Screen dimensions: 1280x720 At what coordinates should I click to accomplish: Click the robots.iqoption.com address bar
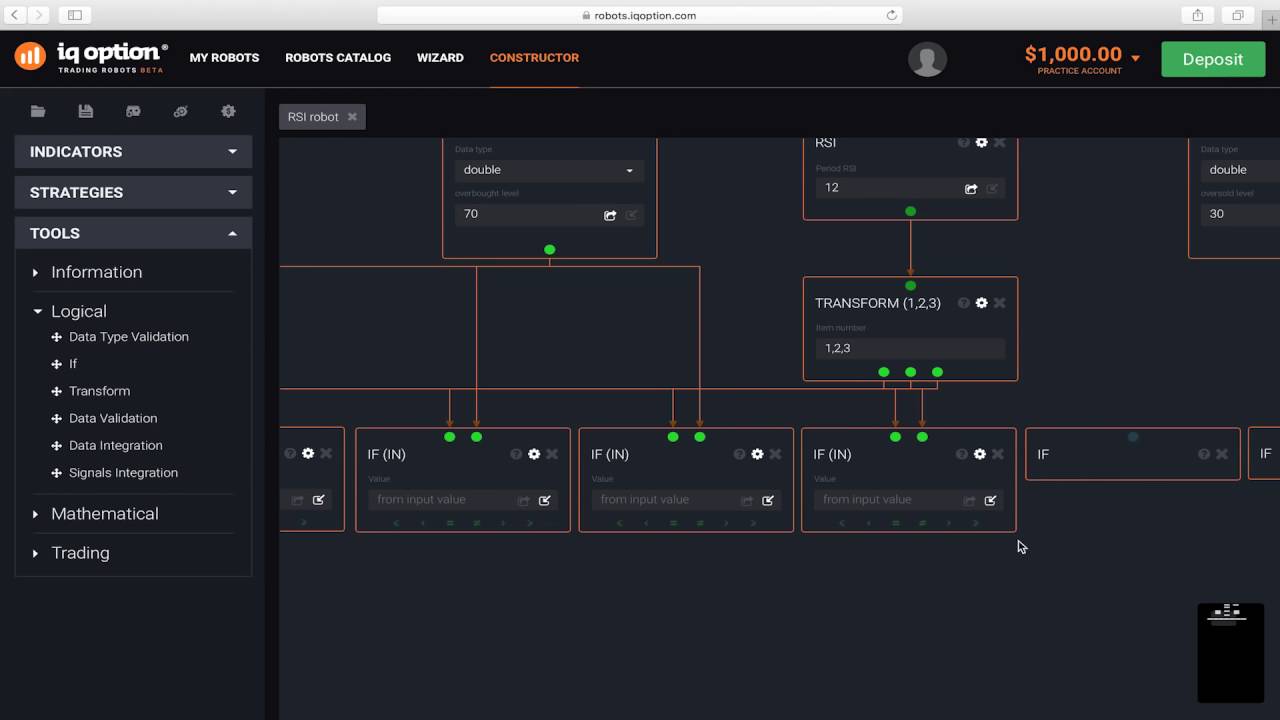tap(640, 15)
